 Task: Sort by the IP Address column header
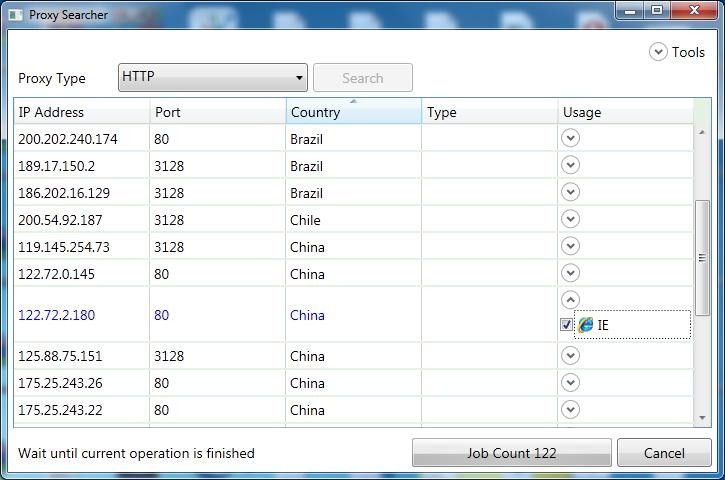pos(81,112)
